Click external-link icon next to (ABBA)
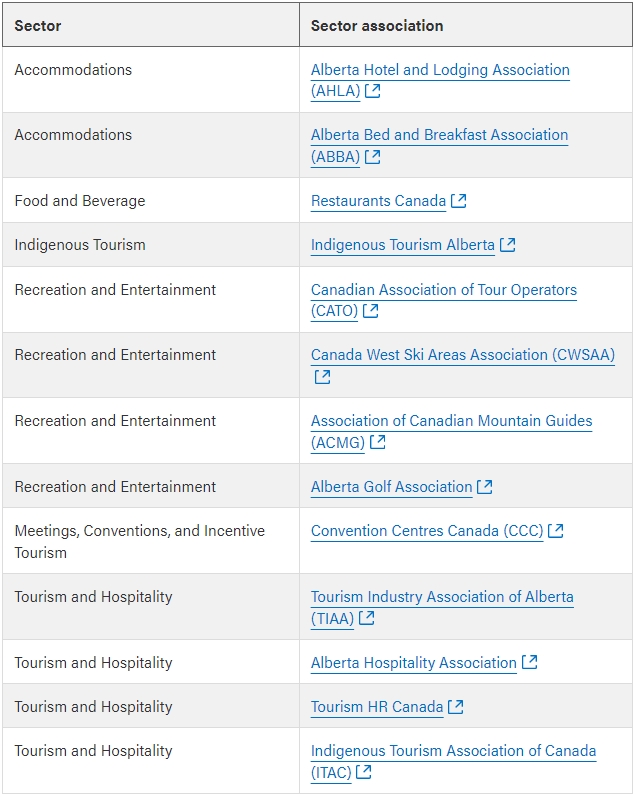This screenshot has width=635, height=797. tap(373, 157)
